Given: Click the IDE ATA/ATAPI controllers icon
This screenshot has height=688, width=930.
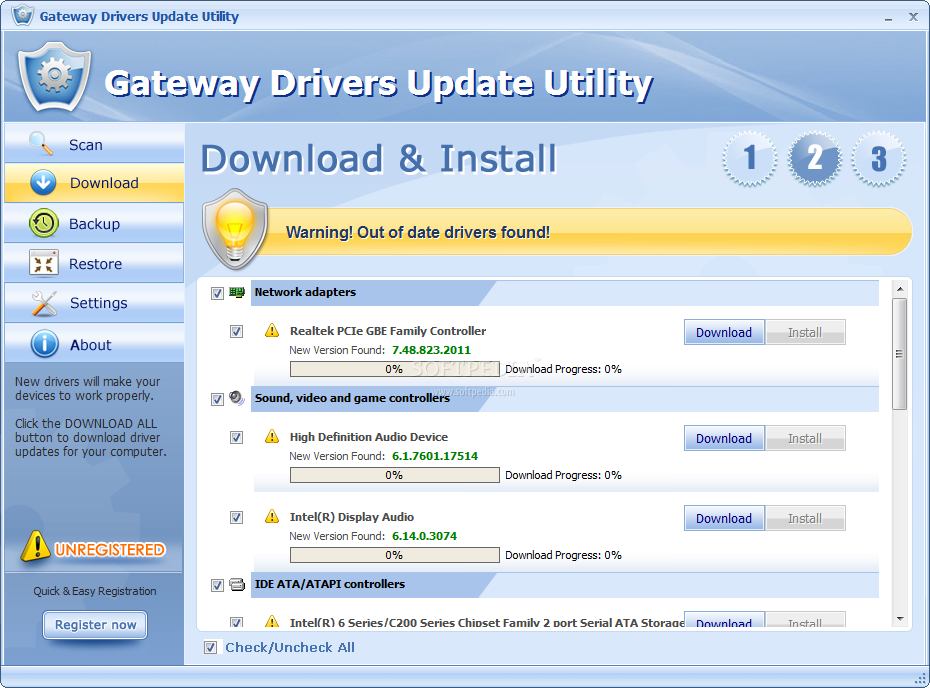Looking at the screenshot, I should [x=237, y=585].
